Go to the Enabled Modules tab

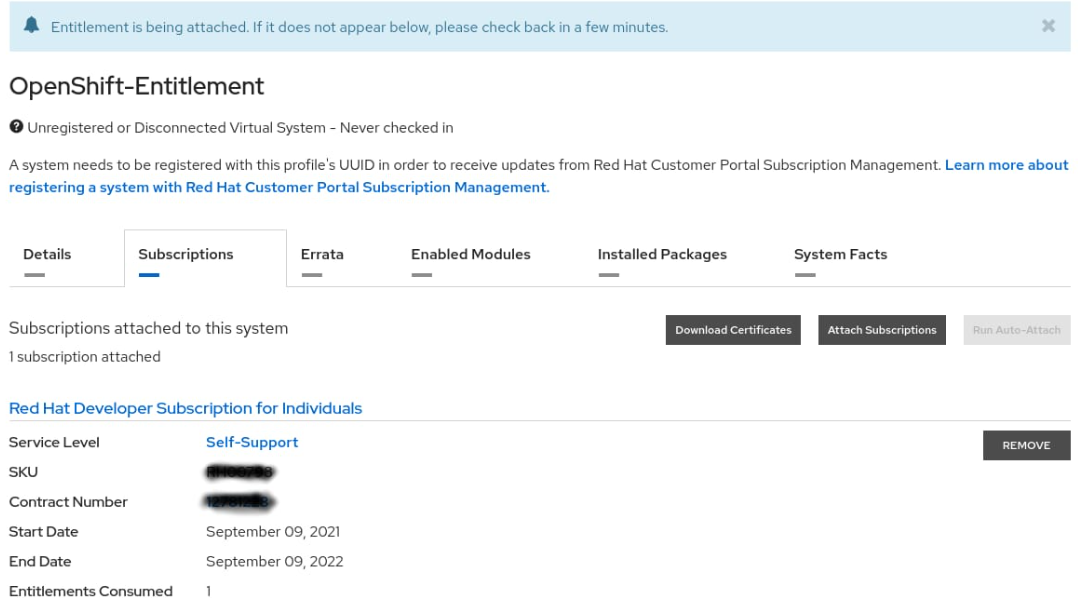click(x=470, y=254)
